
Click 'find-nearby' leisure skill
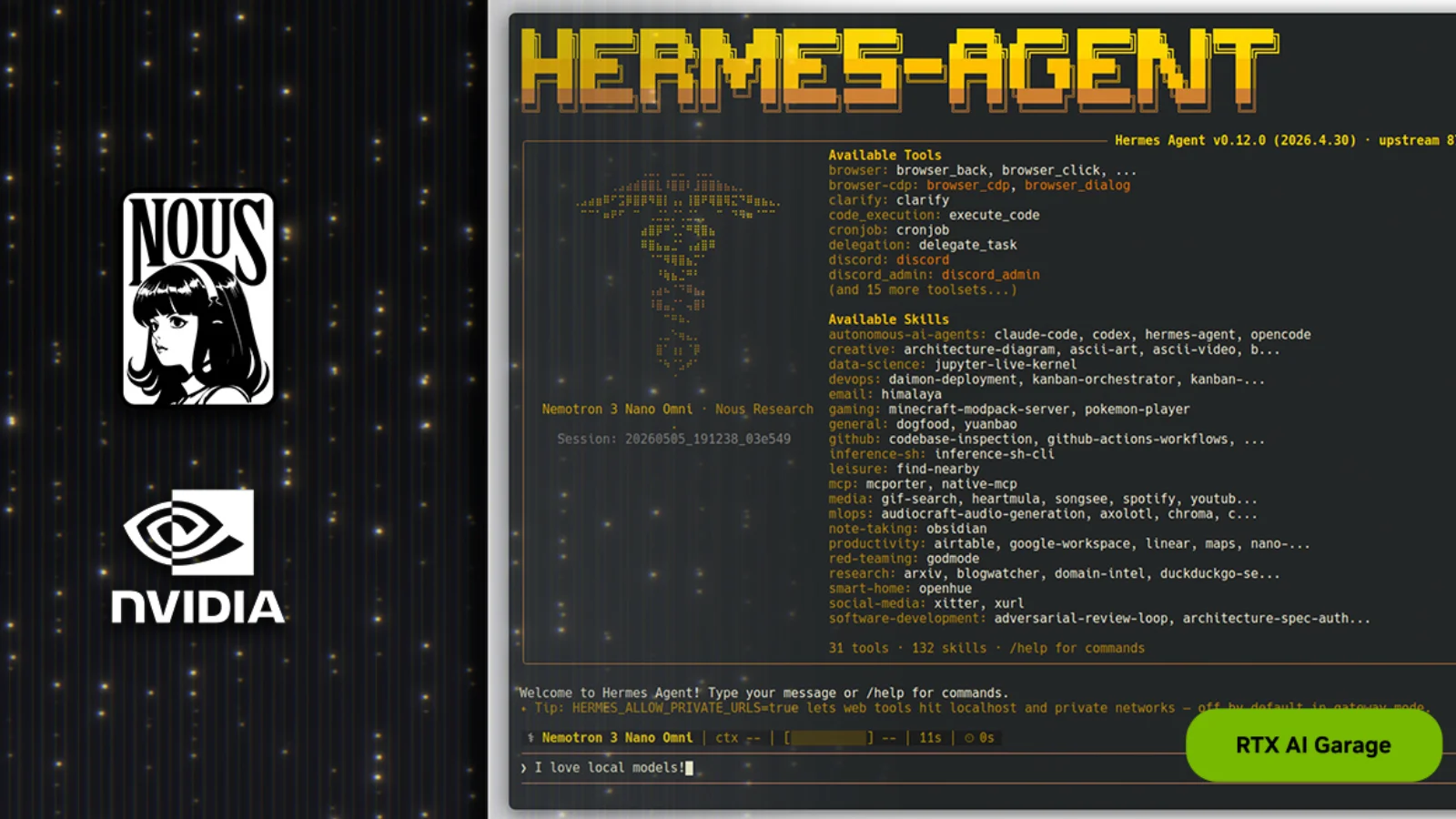937,469
